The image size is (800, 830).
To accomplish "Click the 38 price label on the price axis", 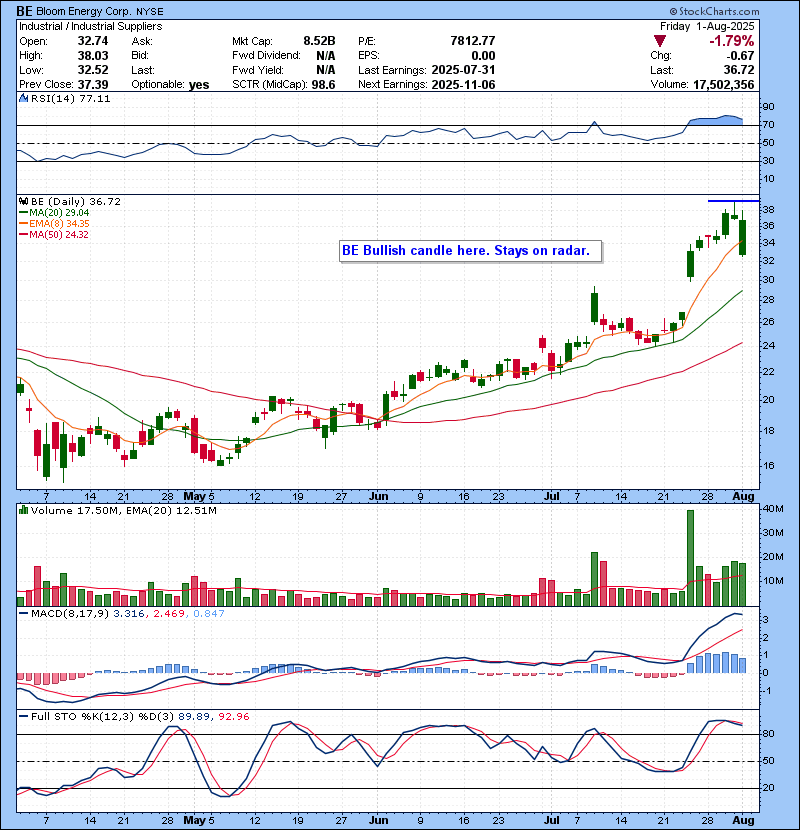I will click(x=768, y=210).
